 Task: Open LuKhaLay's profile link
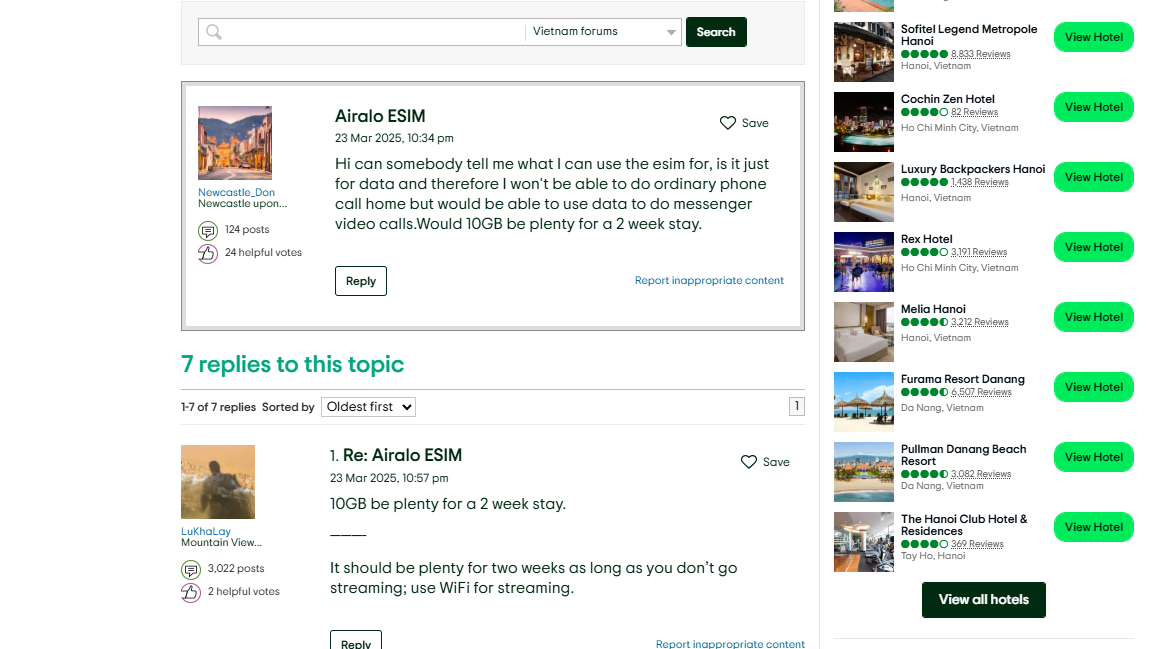point(206,531)
